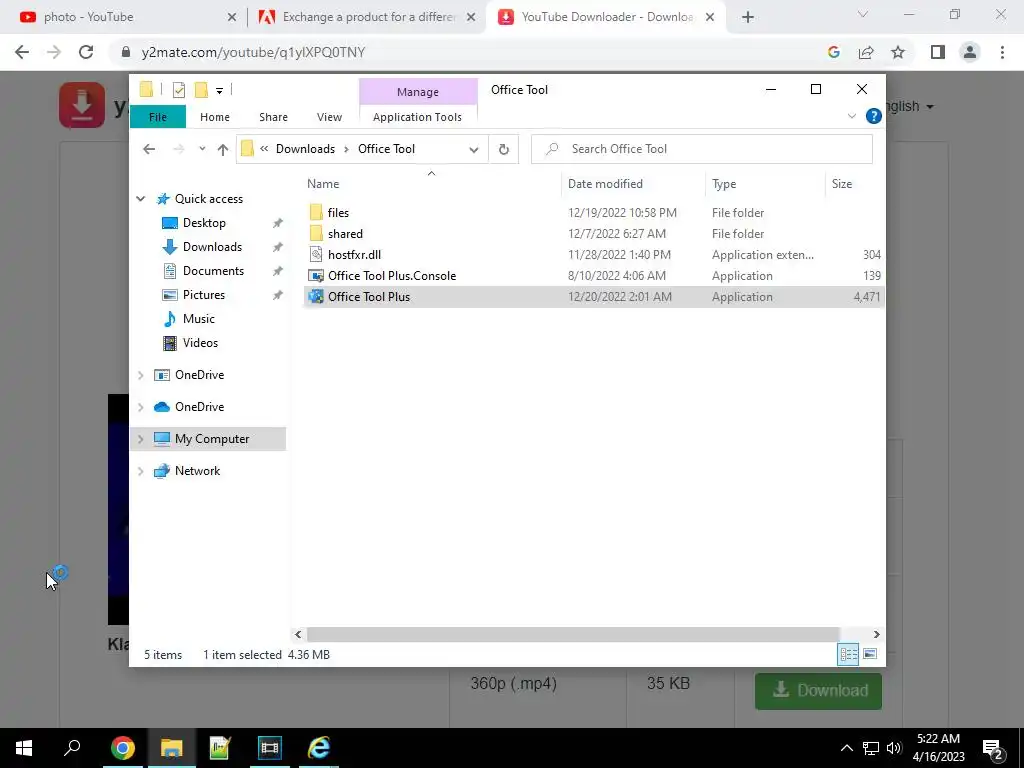Viewport: 1024px width, 768px height.
Task: Show hidden system tray icons
Action: 846,748
